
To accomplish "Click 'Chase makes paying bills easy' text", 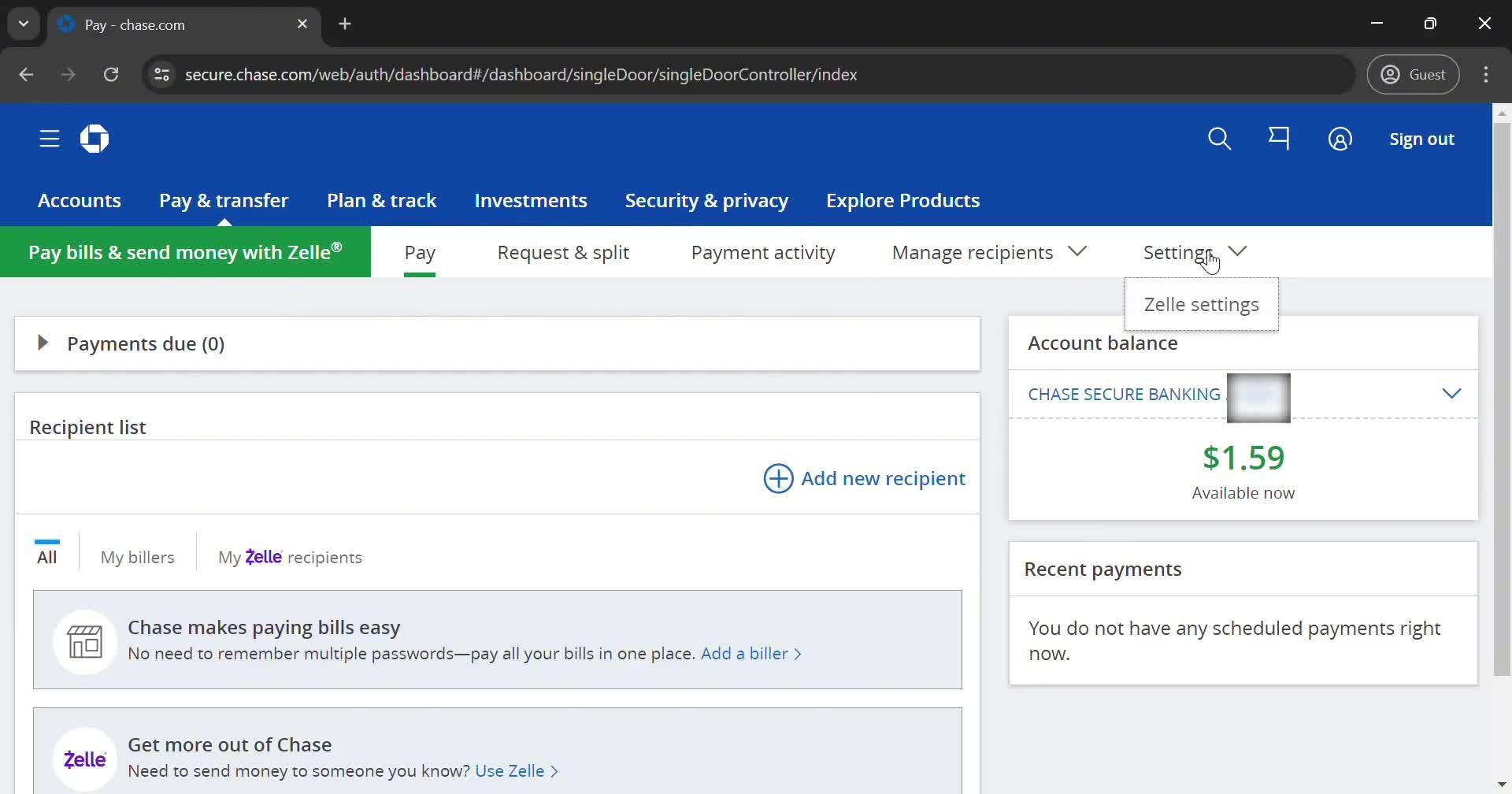I will click(264, 627).
